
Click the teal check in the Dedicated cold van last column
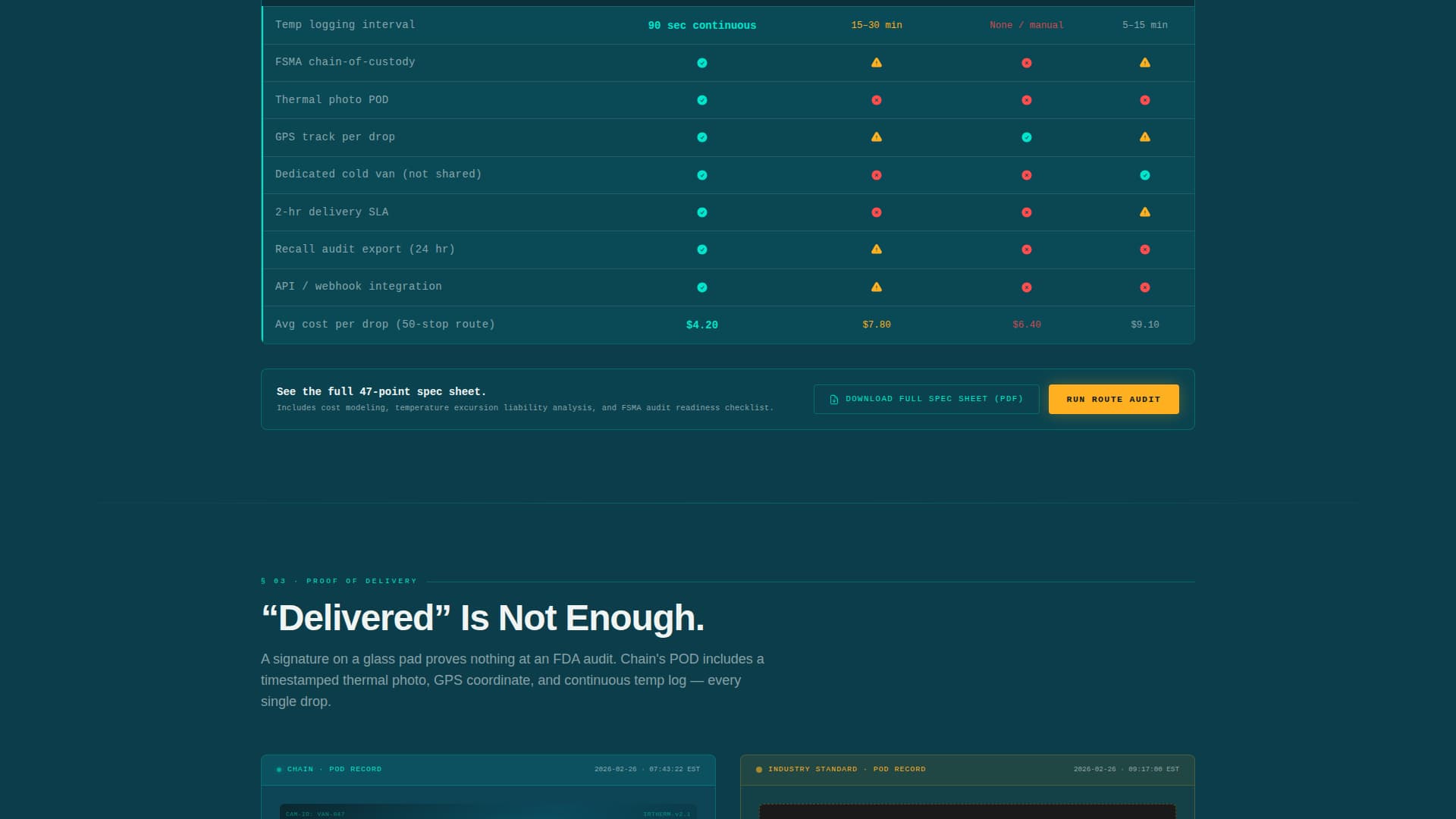[1144, 175]
